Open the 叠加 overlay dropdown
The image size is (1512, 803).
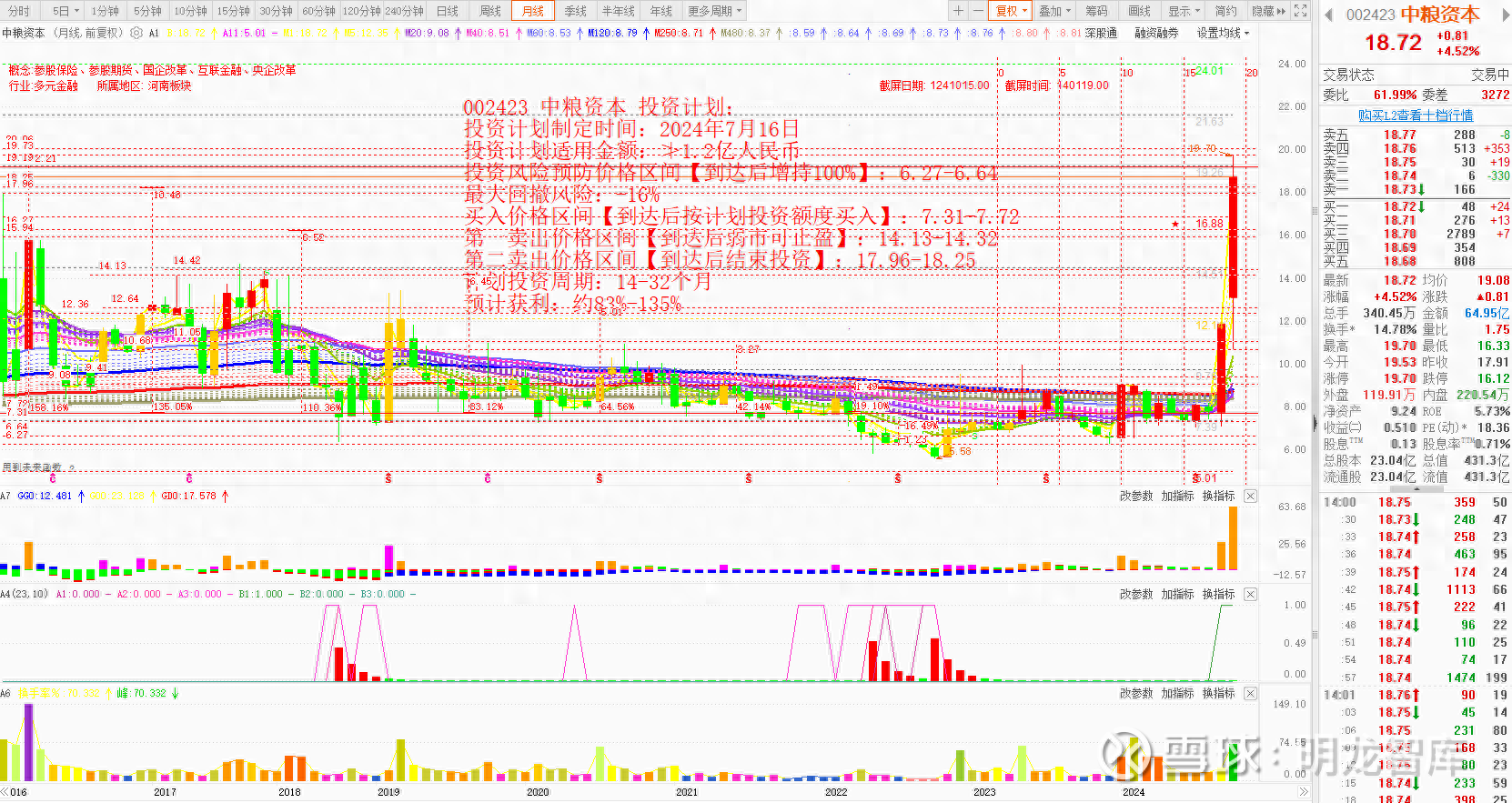(1055, 11)
